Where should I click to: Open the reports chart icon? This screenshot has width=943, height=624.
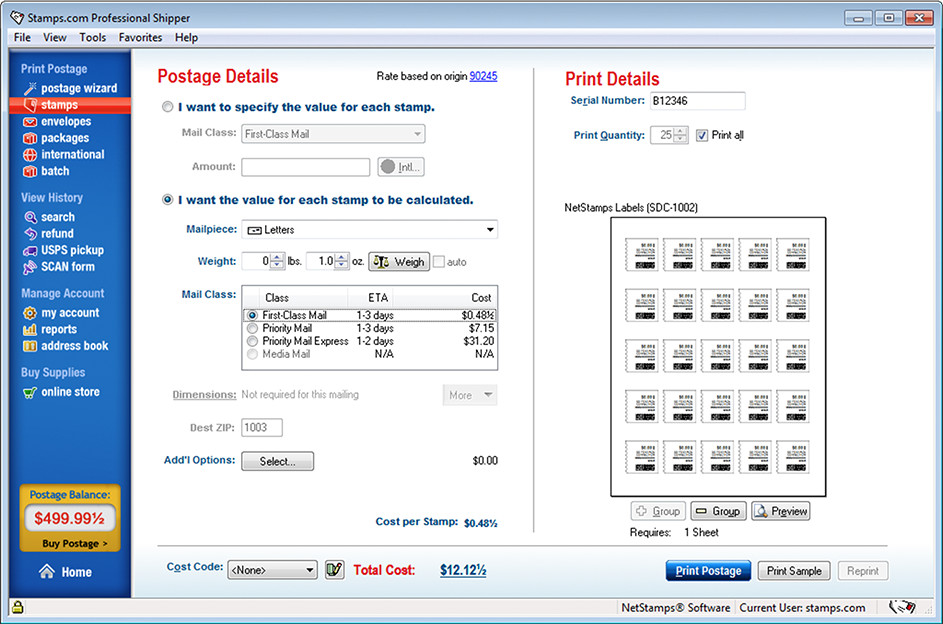(30, 329)
